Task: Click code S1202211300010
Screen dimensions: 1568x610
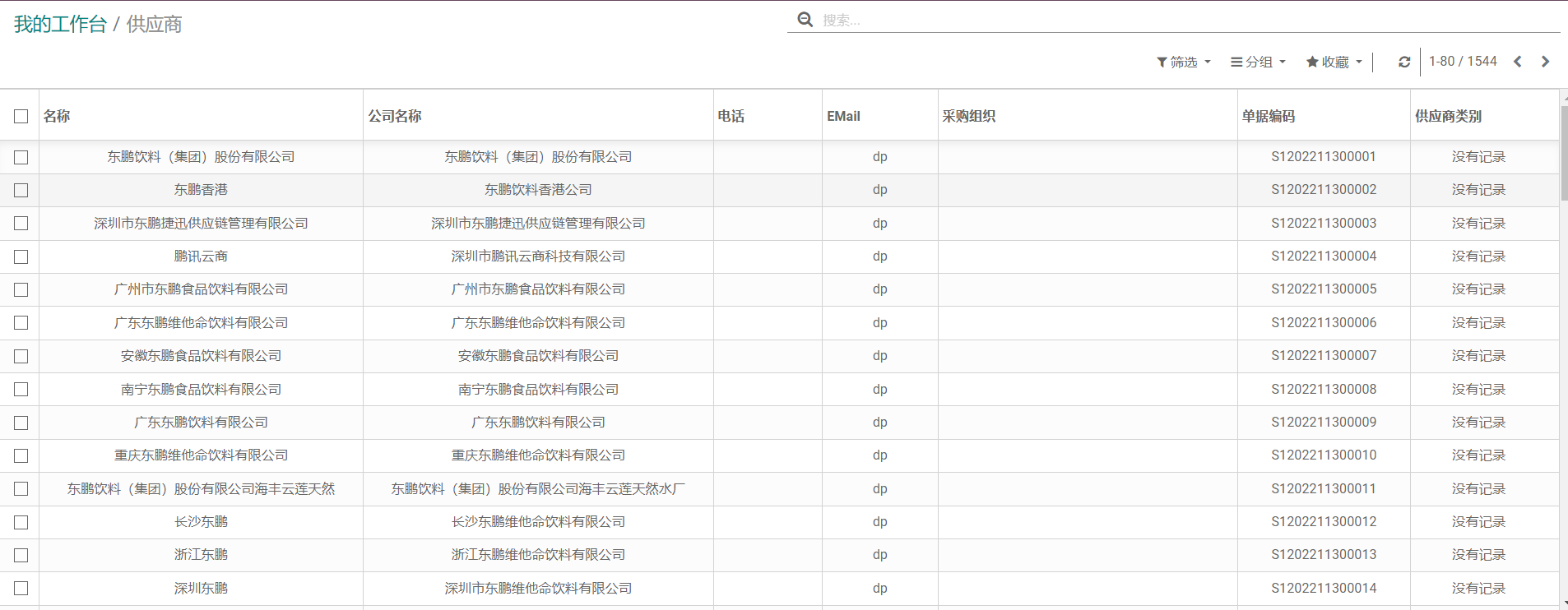Action: coord(1324,455)
